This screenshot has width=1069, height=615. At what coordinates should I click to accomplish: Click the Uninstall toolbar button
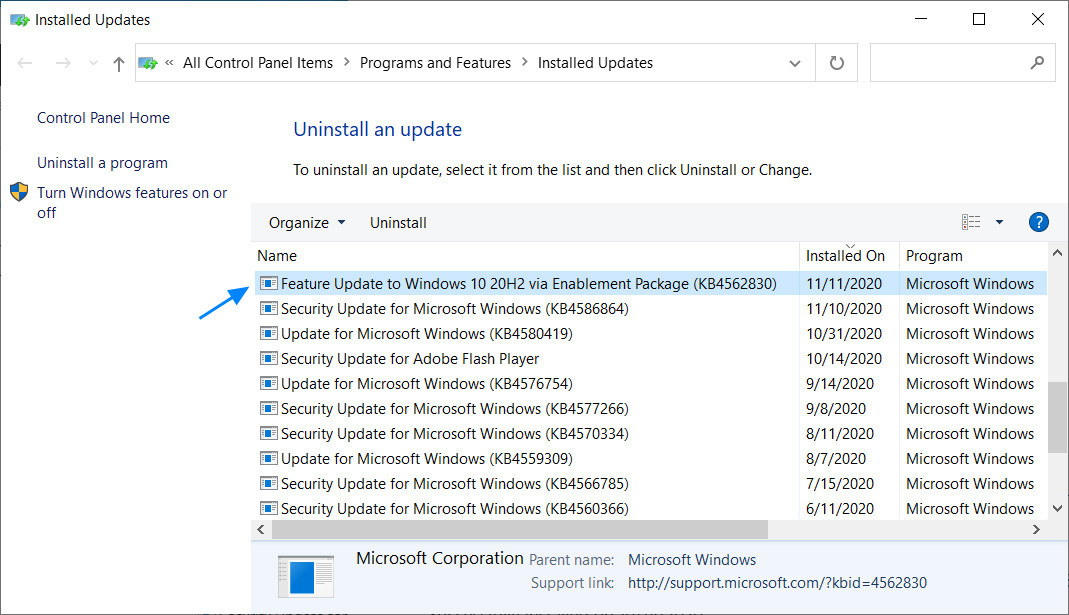[x=398, y=223]
